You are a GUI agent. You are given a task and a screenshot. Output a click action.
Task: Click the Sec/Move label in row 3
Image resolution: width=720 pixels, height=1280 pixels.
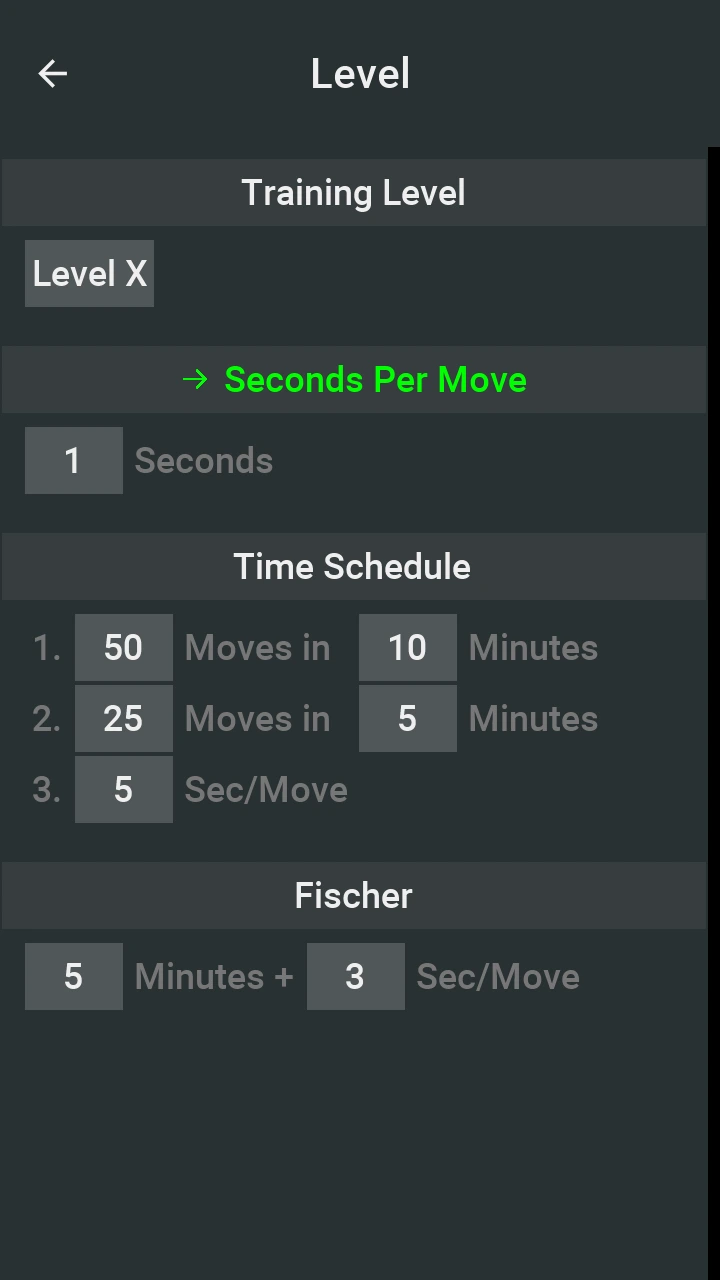click(266, 790)
